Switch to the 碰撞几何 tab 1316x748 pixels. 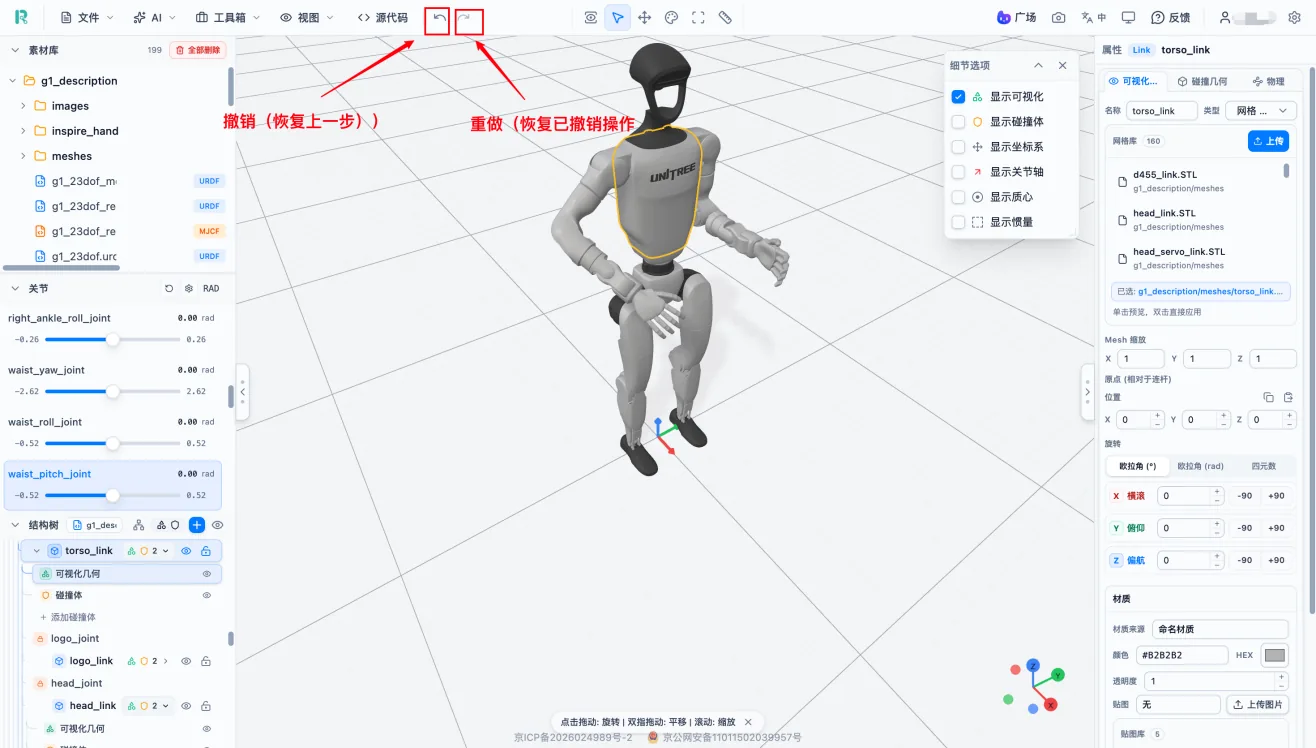[x=1202, y=82]
